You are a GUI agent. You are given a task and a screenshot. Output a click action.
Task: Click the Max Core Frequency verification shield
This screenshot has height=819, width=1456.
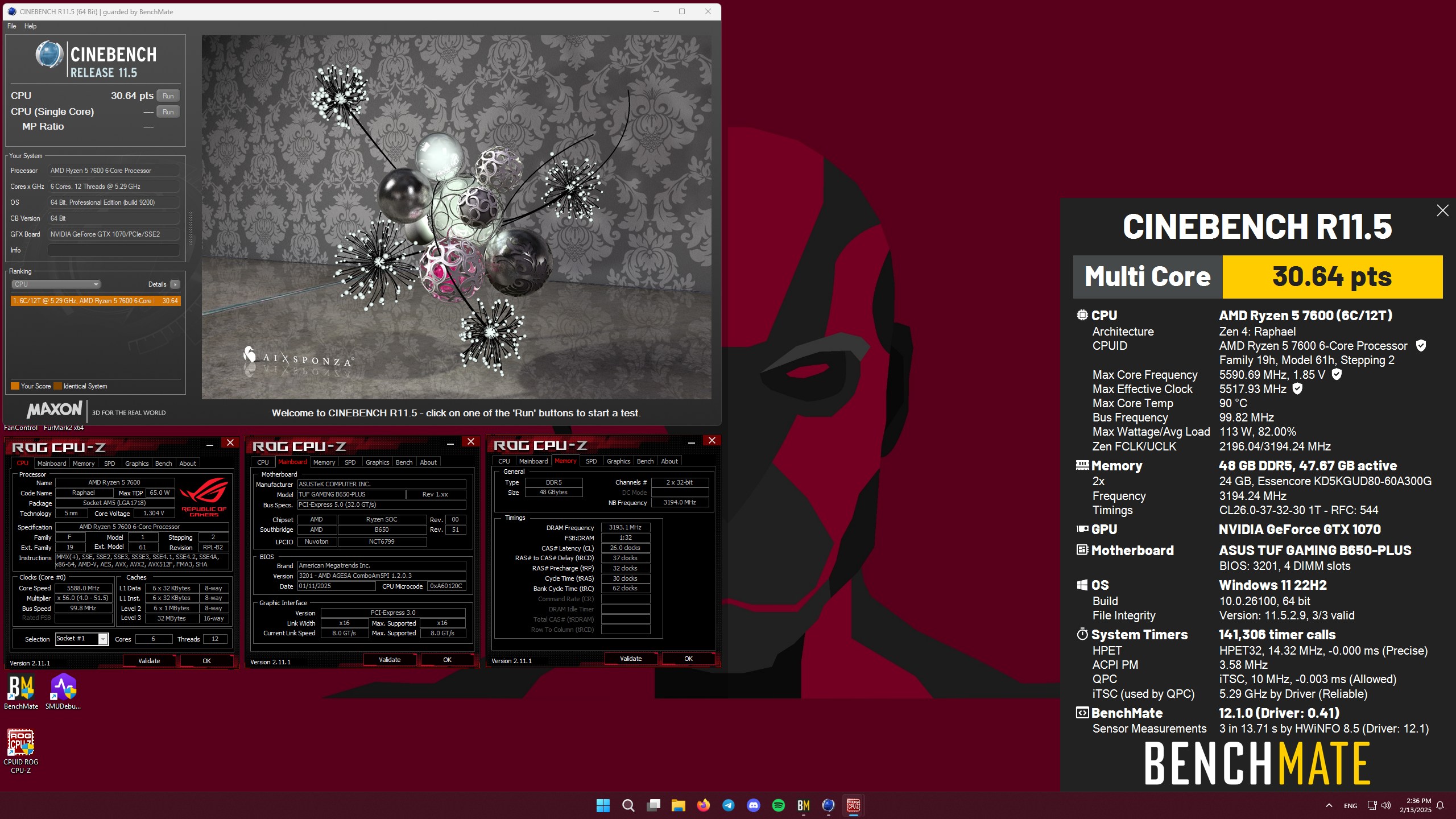[1337, 374]
